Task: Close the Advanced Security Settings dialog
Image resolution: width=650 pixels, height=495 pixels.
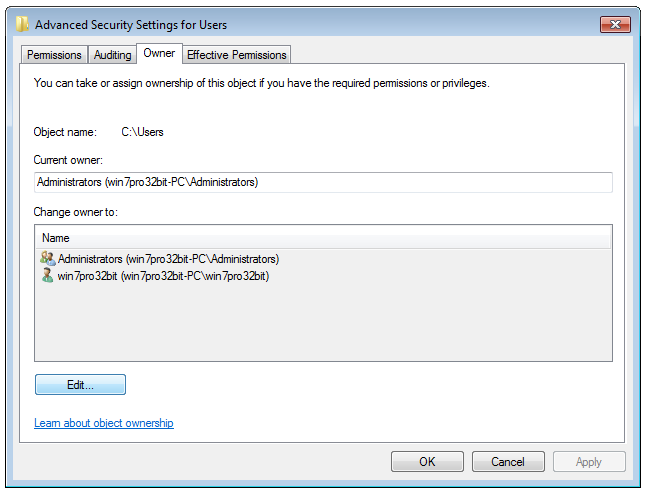Action: [614, 24]
